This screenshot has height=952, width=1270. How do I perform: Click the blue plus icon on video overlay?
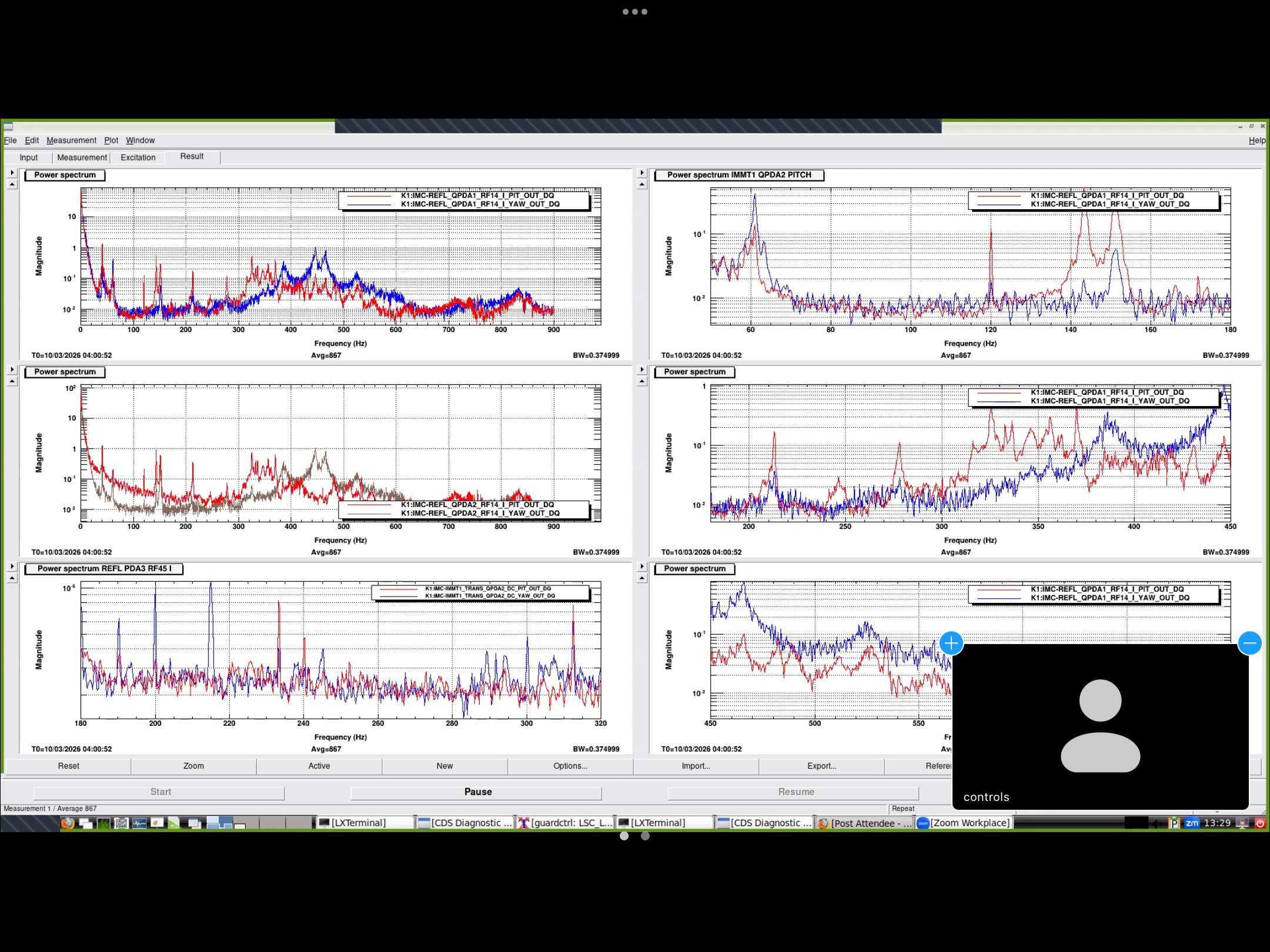point(951,643)
